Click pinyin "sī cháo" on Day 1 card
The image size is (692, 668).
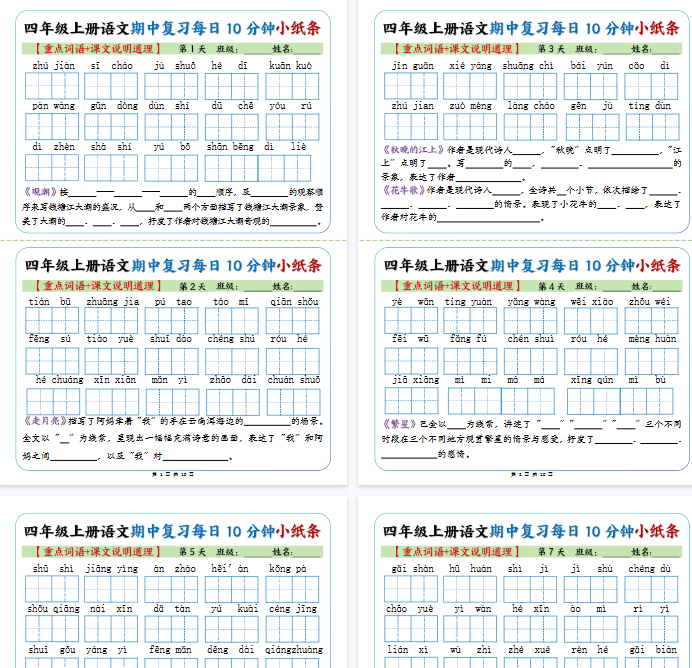tap(112, 66)
